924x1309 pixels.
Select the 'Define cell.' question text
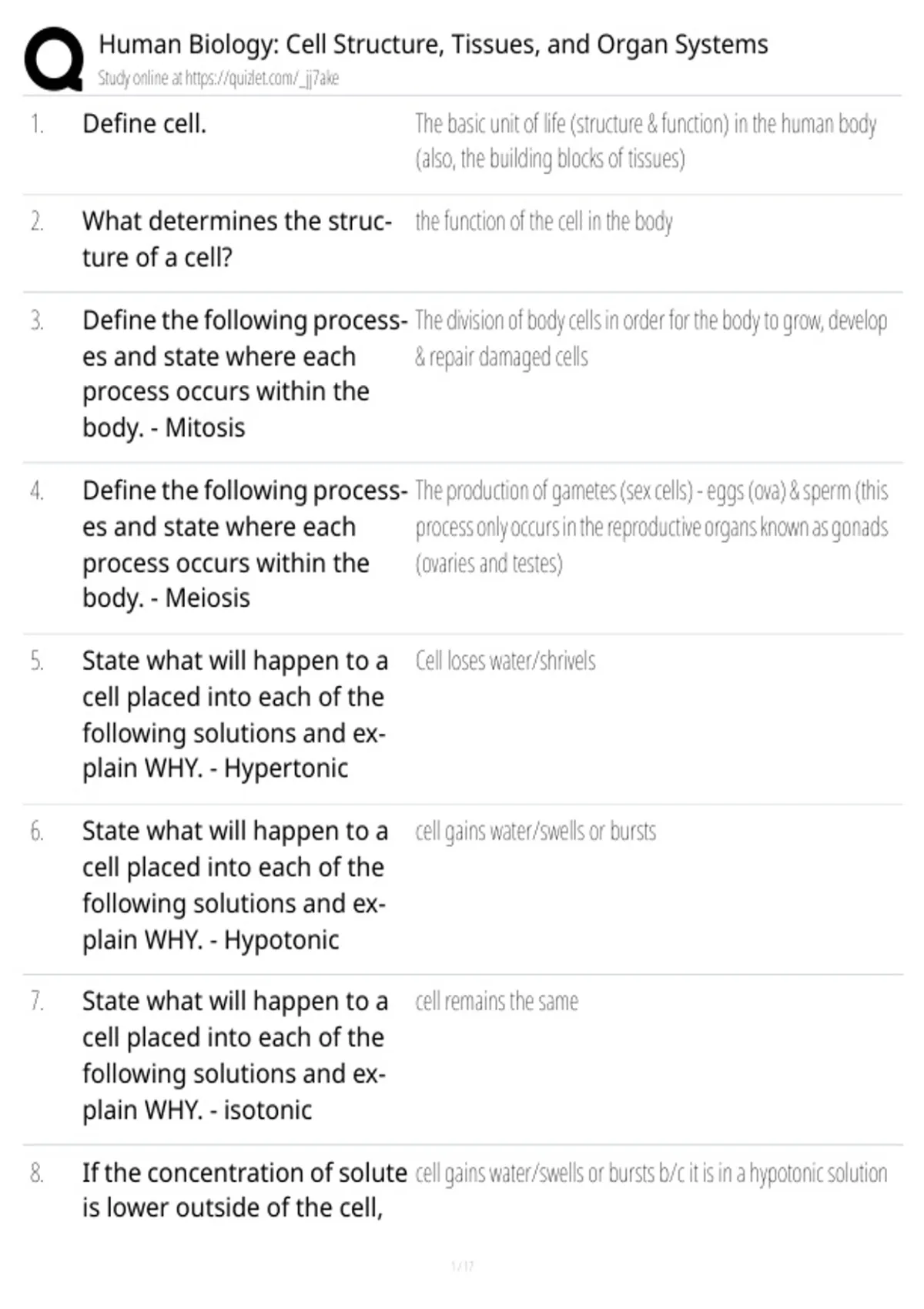click(145, 124)
